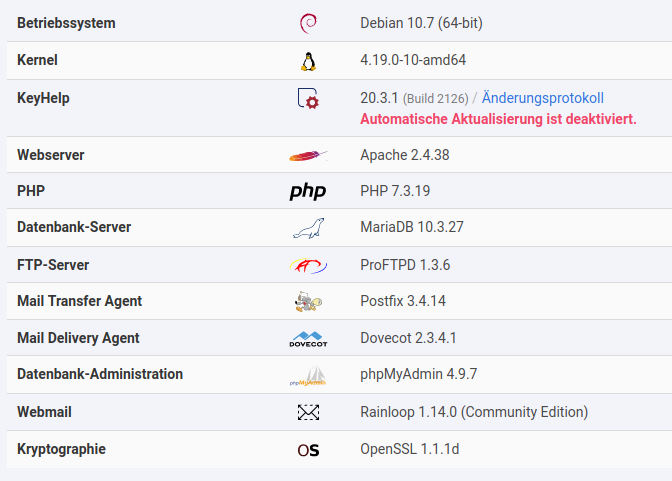Click the Rainloop 1.14.0 version text
Image resolution: width=672 pixels, height=481 pixels.
[474, 412]
